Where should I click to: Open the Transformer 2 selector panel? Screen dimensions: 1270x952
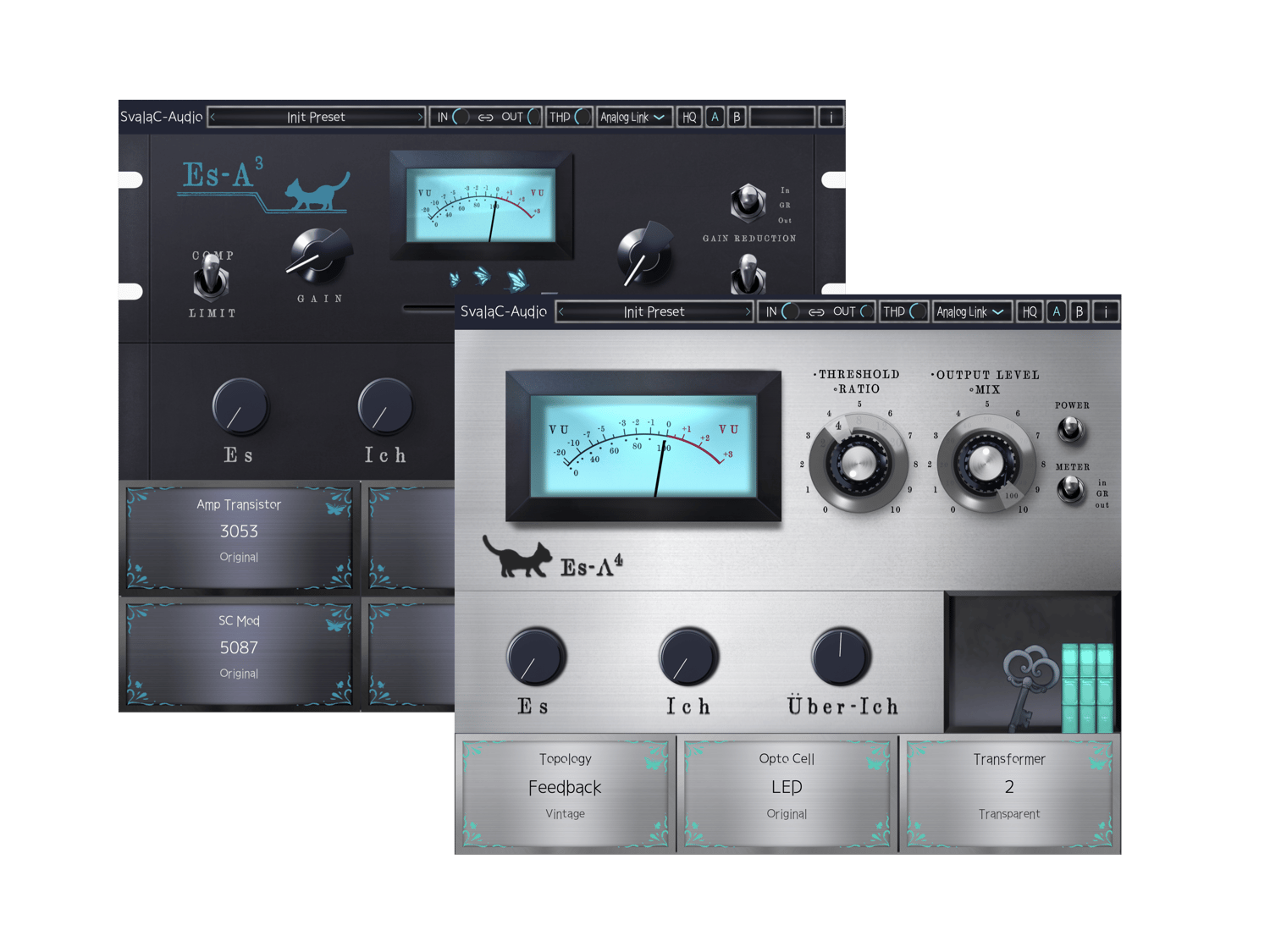point(1009,794)
